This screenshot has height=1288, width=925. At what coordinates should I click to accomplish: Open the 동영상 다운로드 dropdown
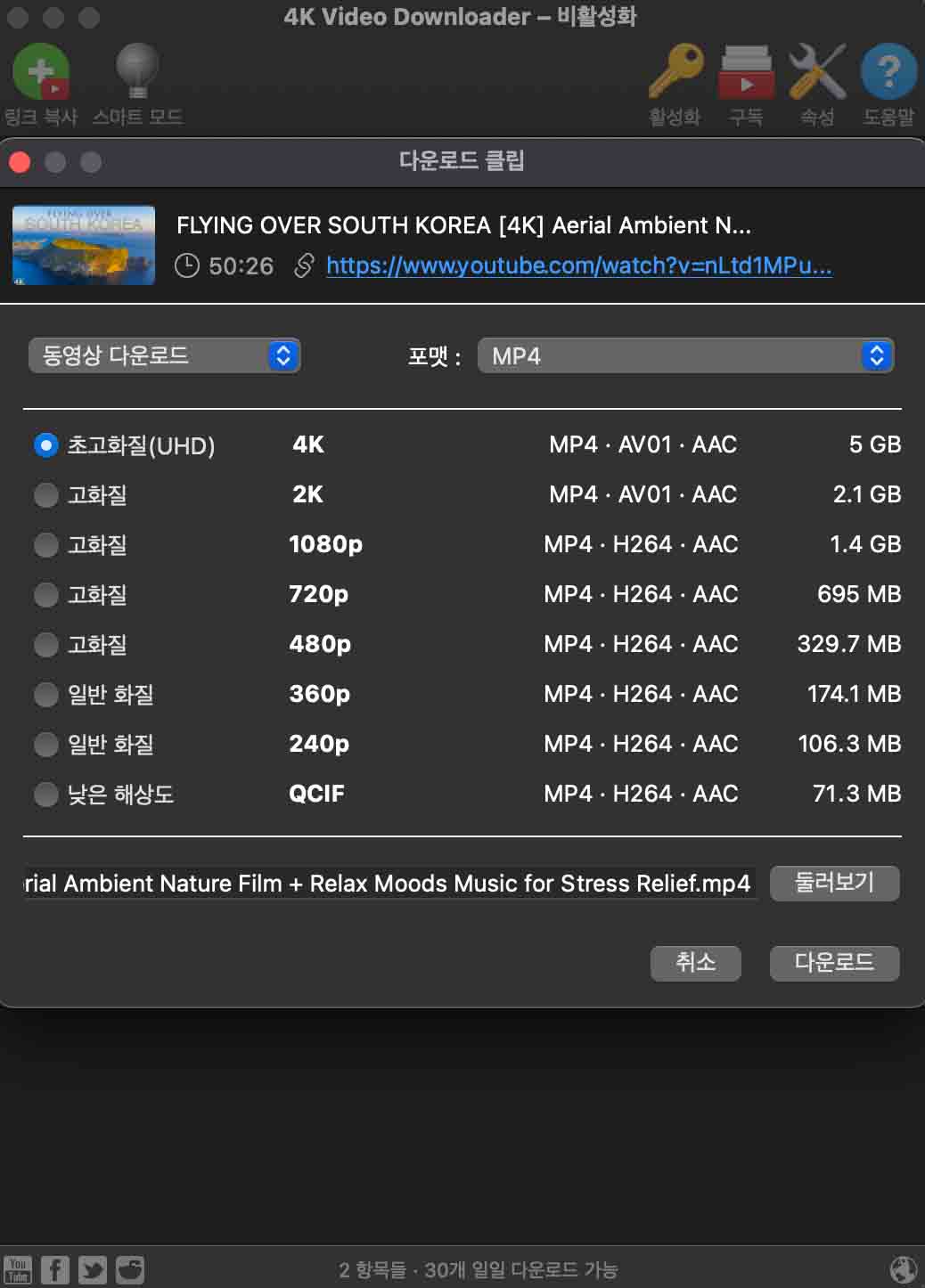(164, 355)
